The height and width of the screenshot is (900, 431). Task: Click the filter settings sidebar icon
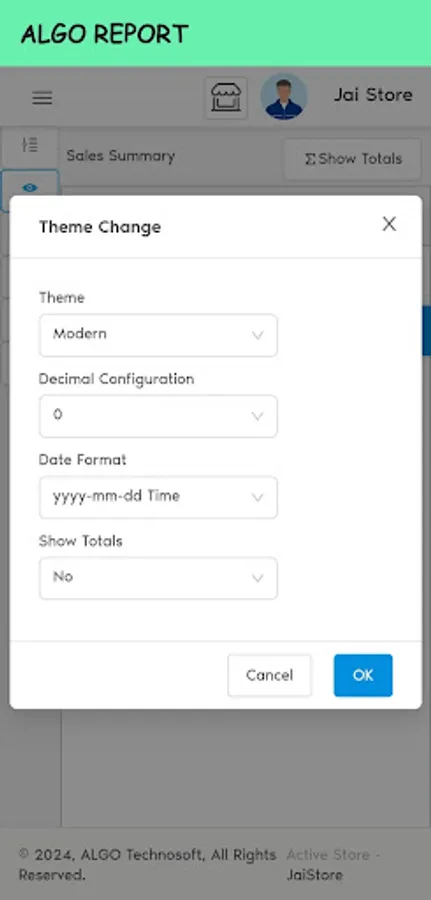point(30,145)
